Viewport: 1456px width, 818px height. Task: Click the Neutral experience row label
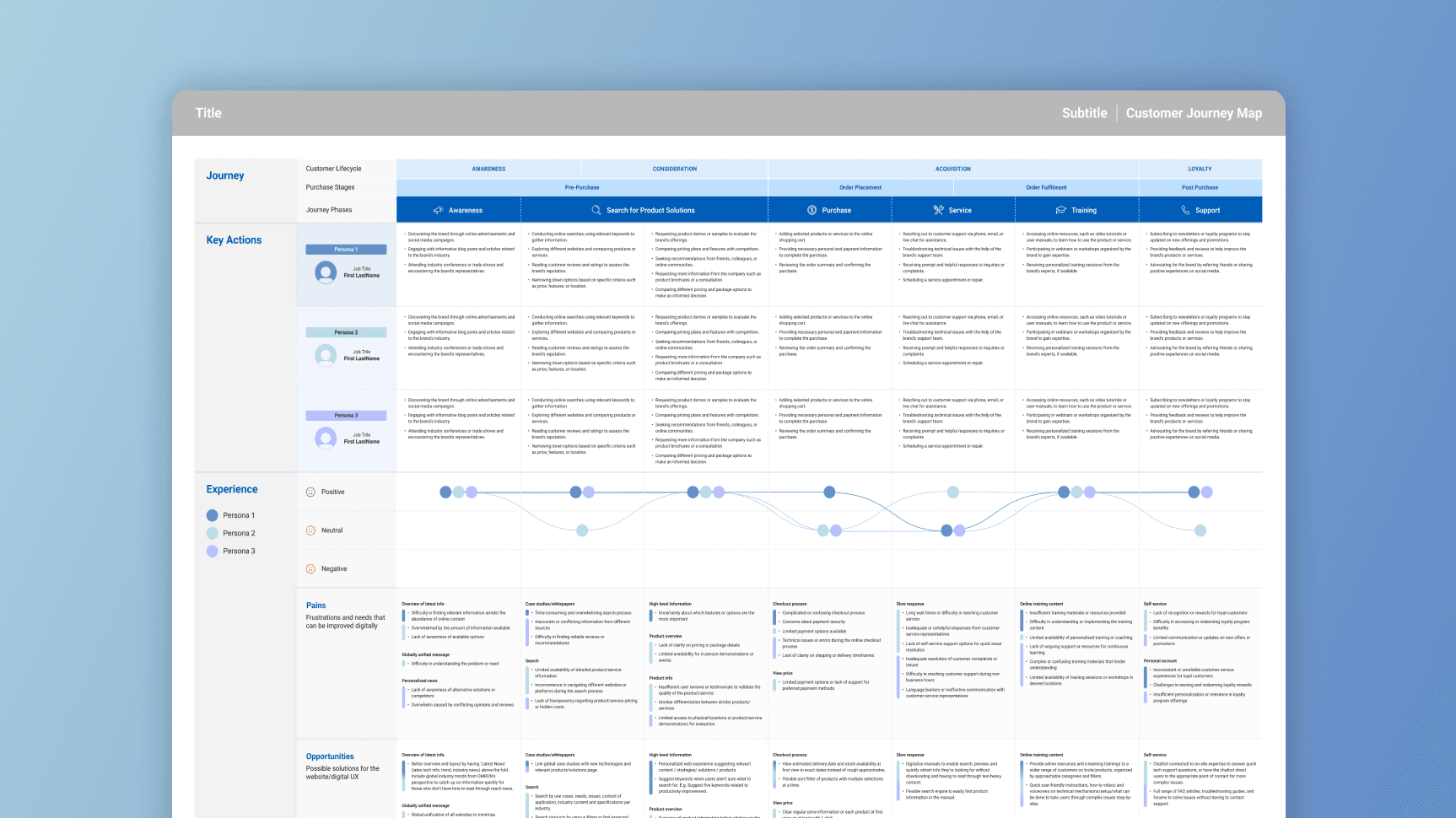pyautogui.click(x=332, y=530)
